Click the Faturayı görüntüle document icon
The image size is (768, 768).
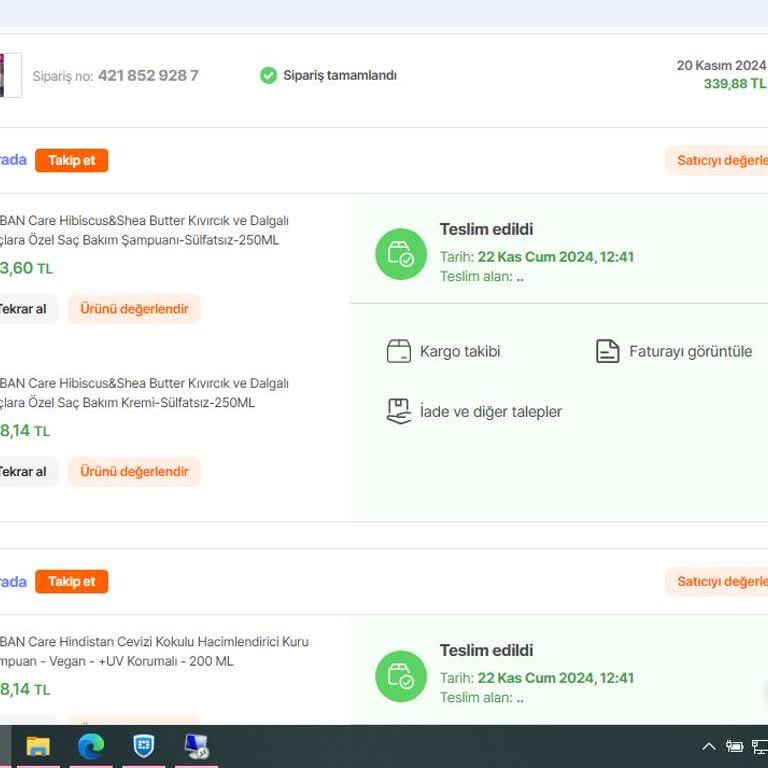[607, 351]
